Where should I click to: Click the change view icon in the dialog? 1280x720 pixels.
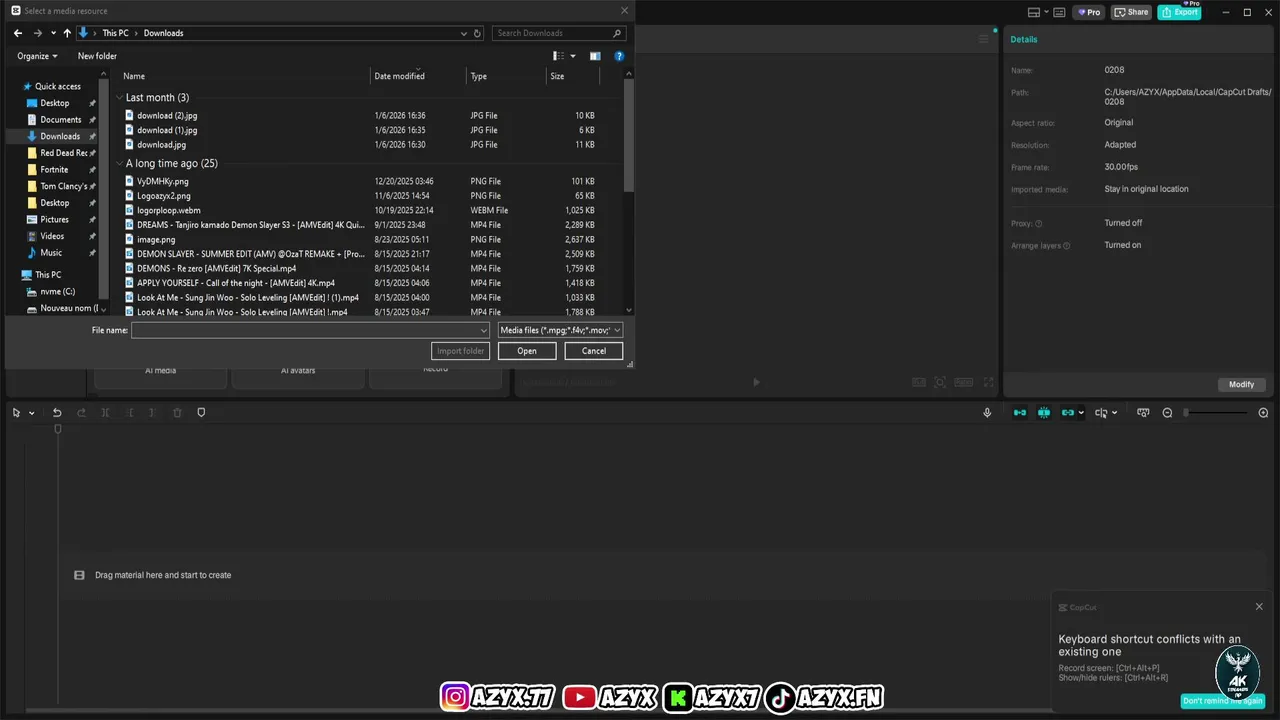point(558,56)
